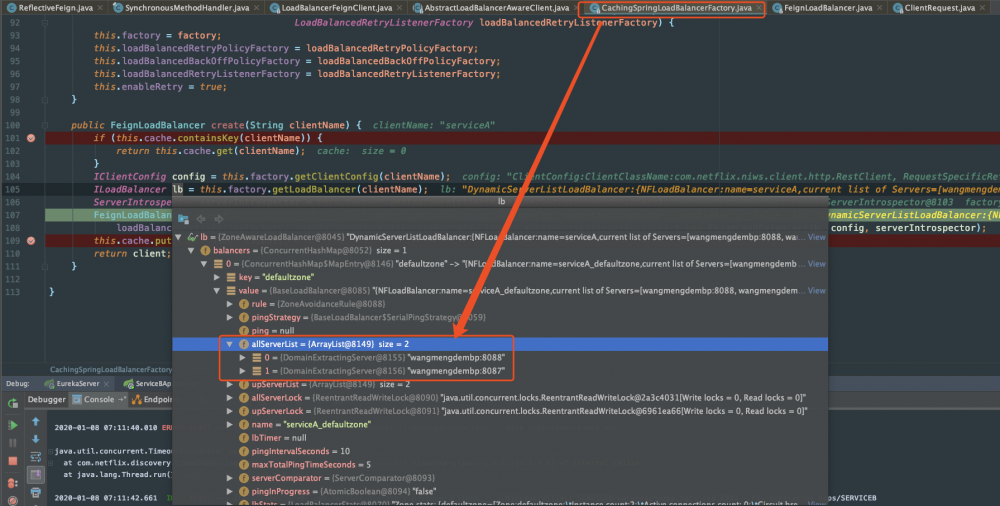The width and height of the screenshot is (1000, 506).
Task: Collapse balancers ConcurrentHashMap node
Action: [191, 251]
